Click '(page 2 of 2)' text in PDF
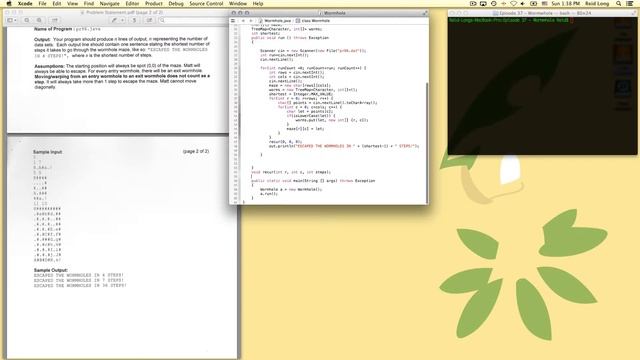This screenshot has width=640, height=360. (196, 151)
